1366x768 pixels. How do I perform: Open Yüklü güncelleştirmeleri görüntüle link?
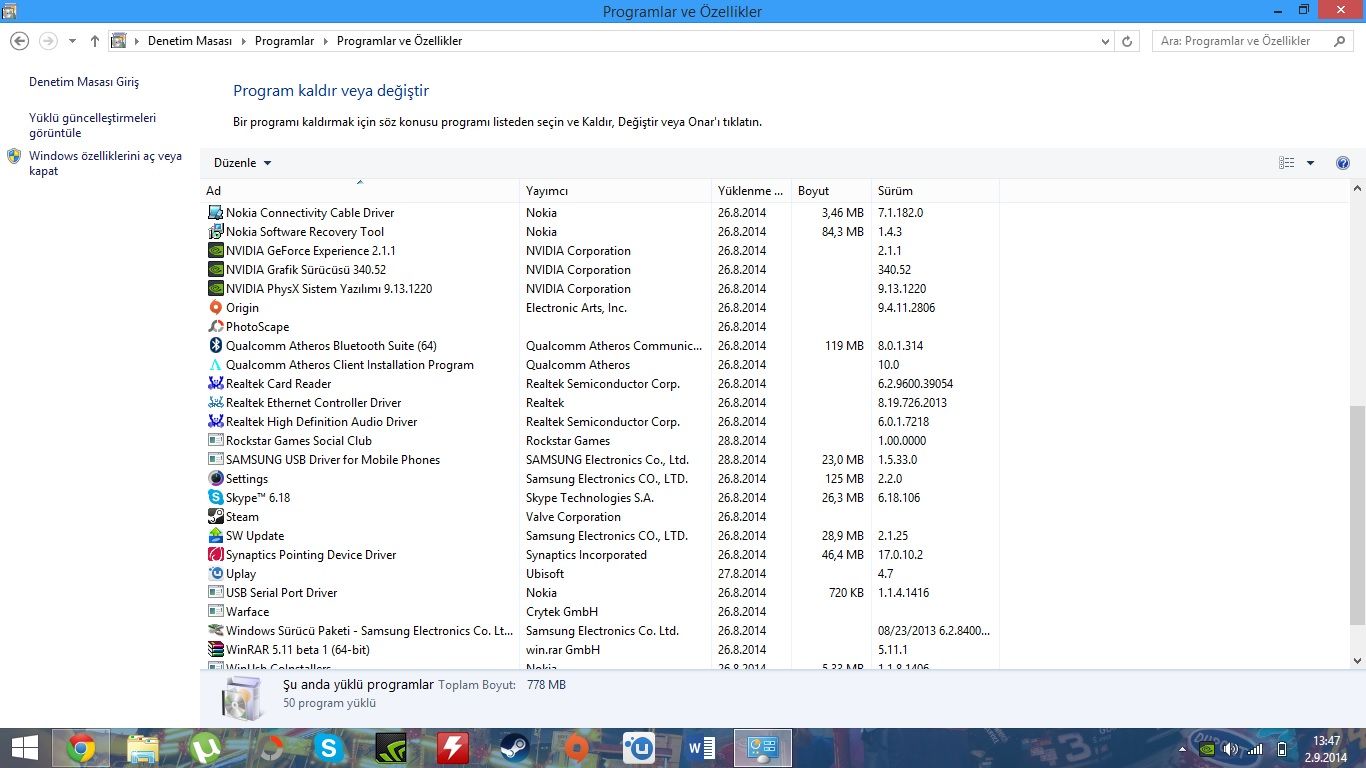coord(92,125)
